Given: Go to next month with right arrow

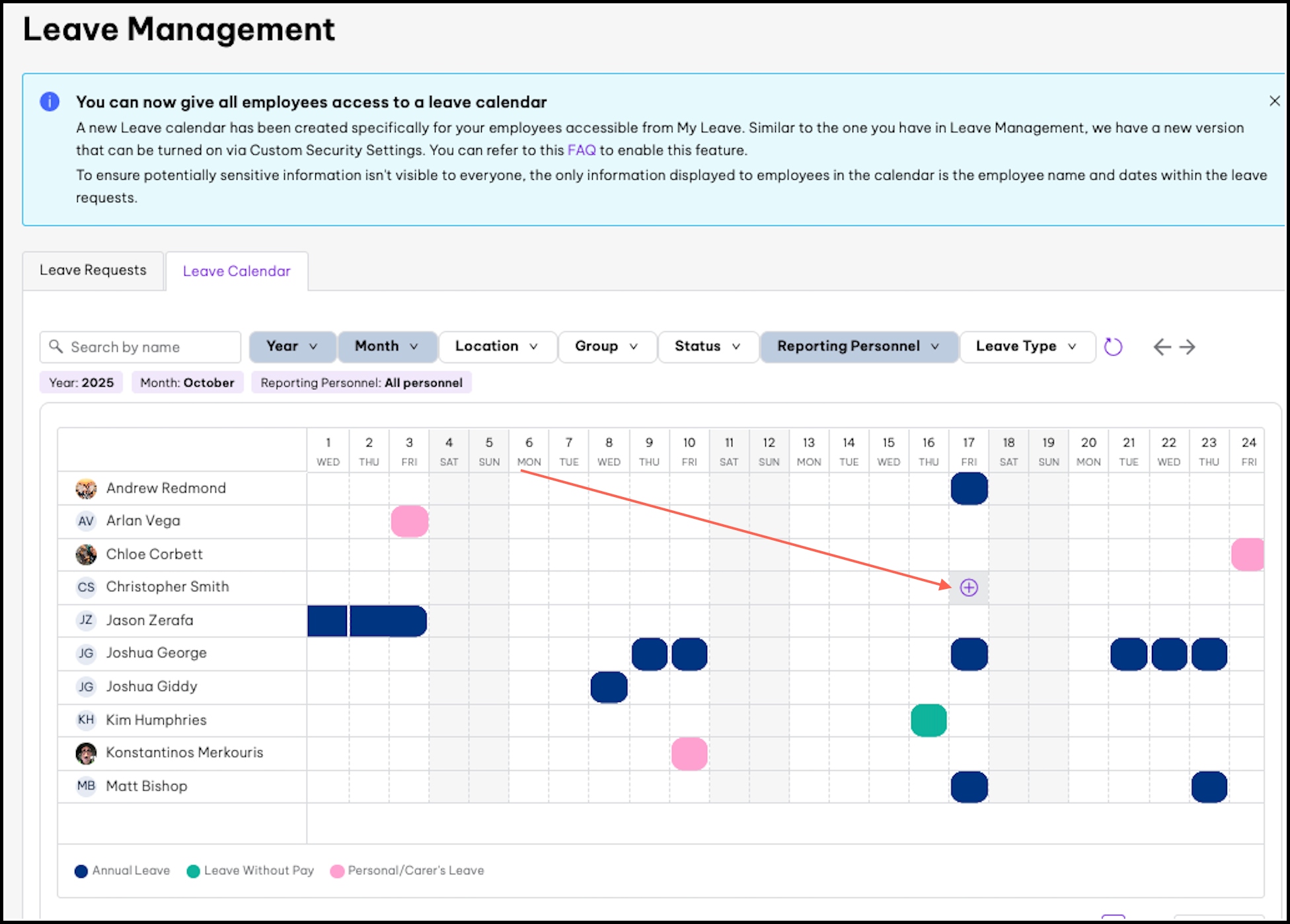Looking at the screenshot, I should (x=1188, y=347).
